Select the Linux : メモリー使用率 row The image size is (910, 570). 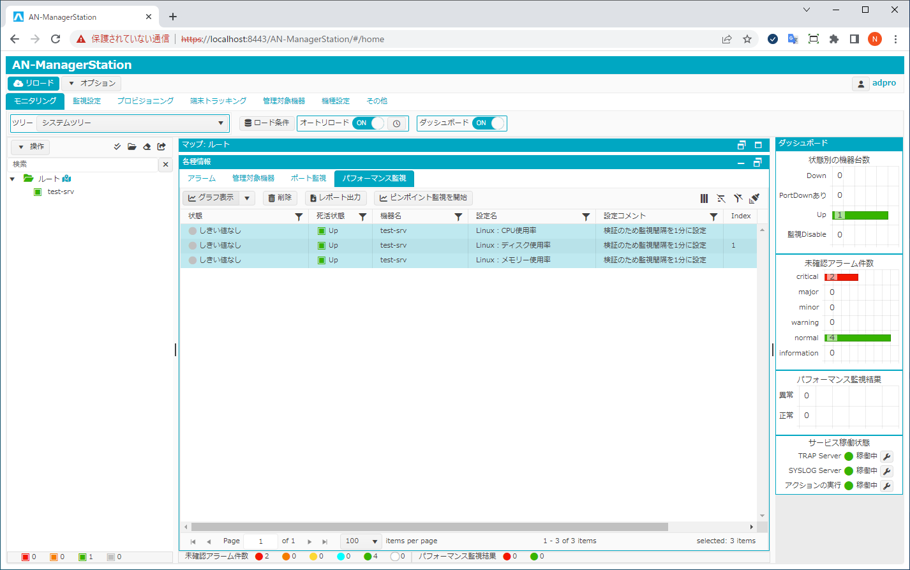468,260
